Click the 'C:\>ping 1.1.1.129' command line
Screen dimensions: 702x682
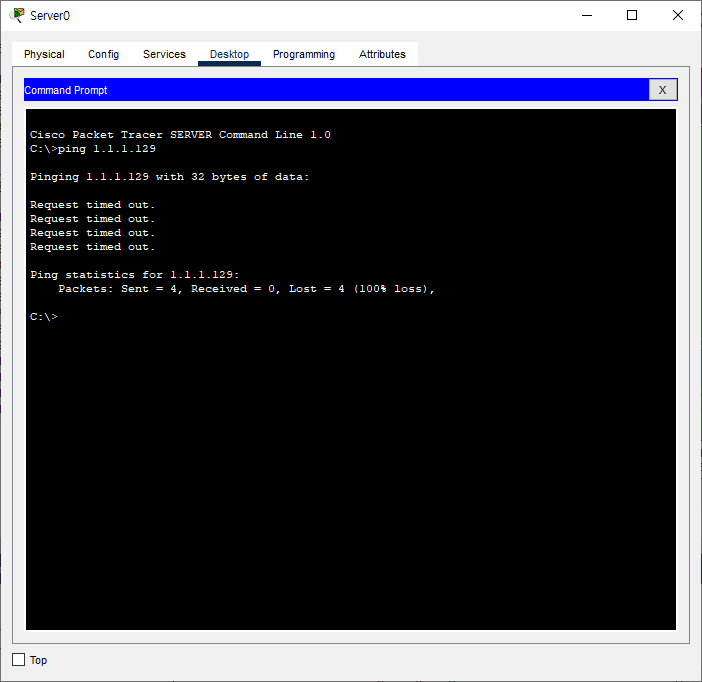click(x=93, y=149)
